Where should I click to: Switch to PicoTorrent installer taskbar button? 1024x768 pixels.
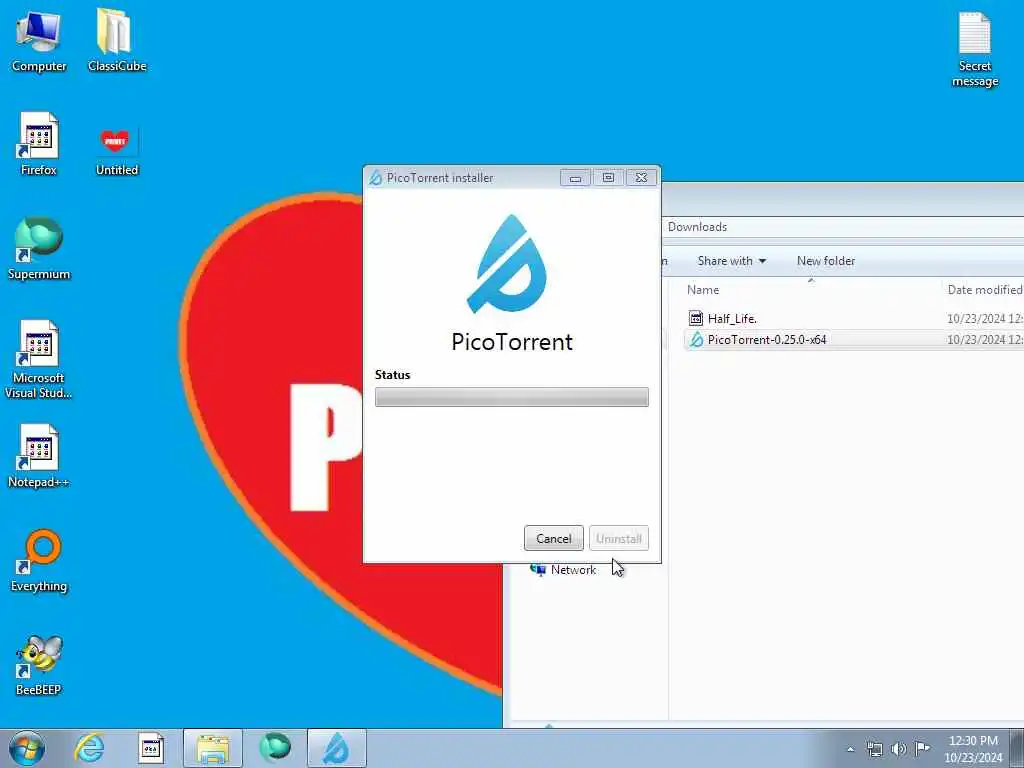(x=337, y=748)
